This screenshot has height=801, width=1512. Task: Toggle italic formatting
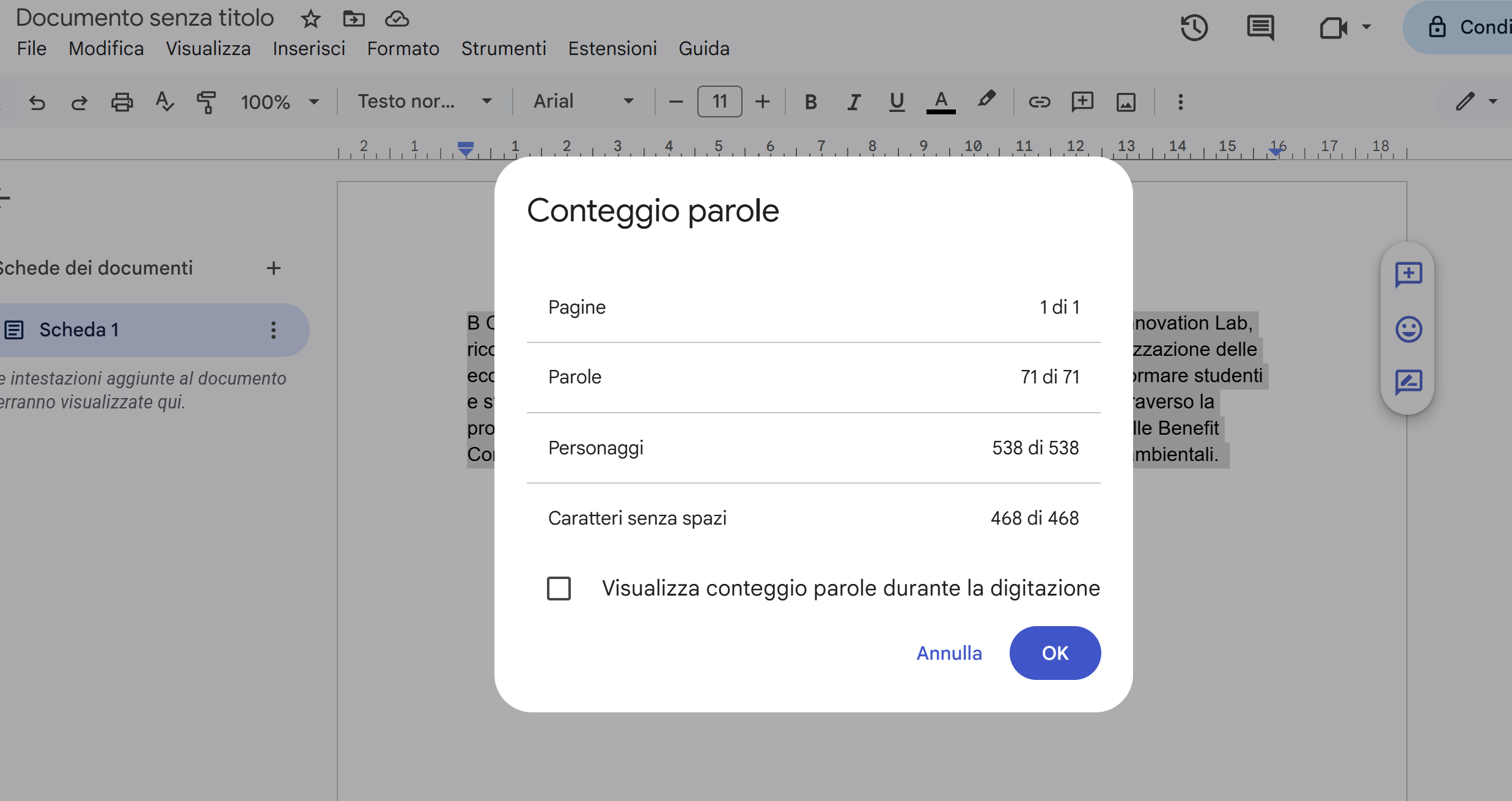[854, 102]
